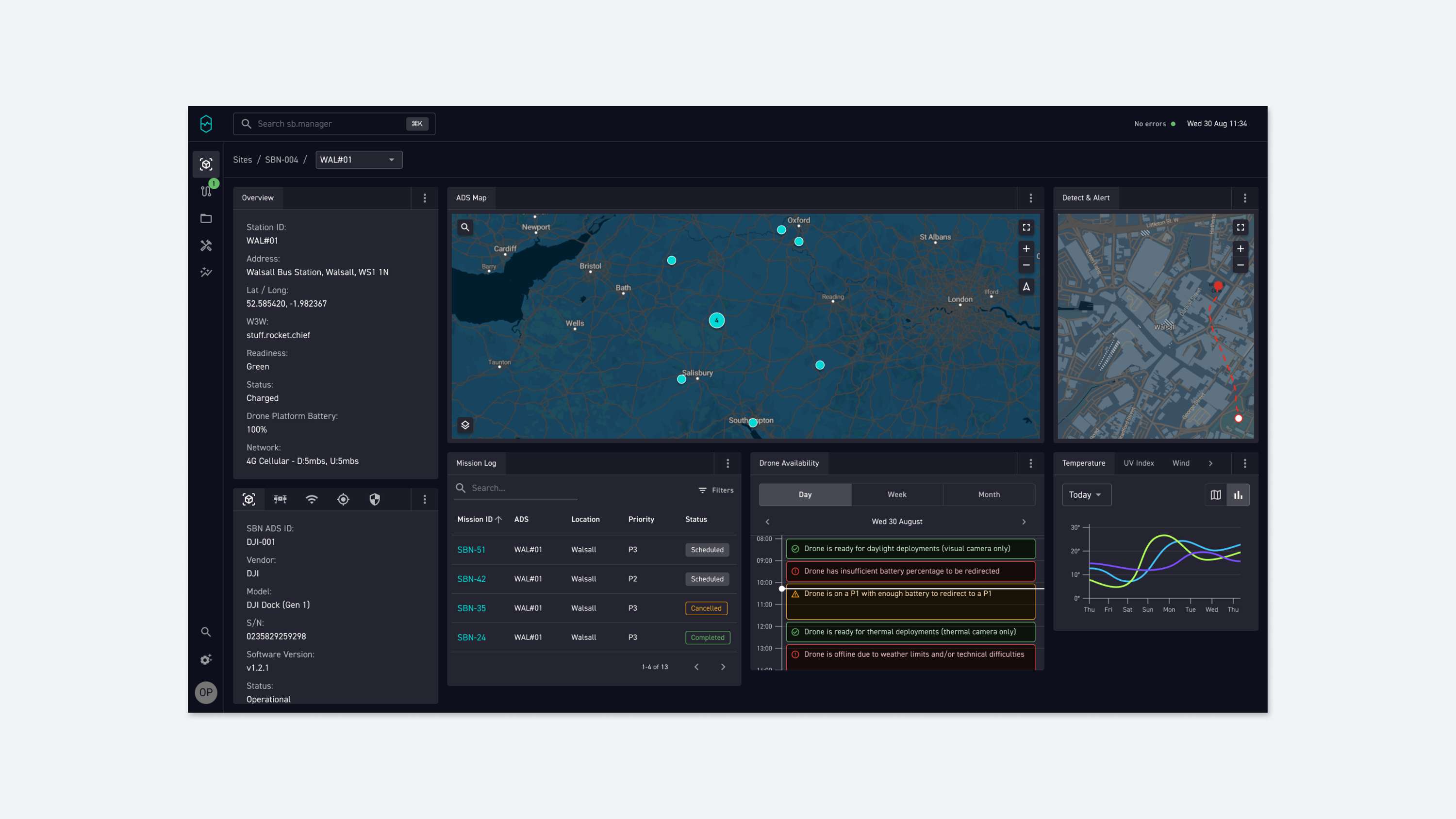This screenshot has height=819, width=1456.
Task: Click the cluster marker labeled 4 on map
Action: click(x=717, y=321)
